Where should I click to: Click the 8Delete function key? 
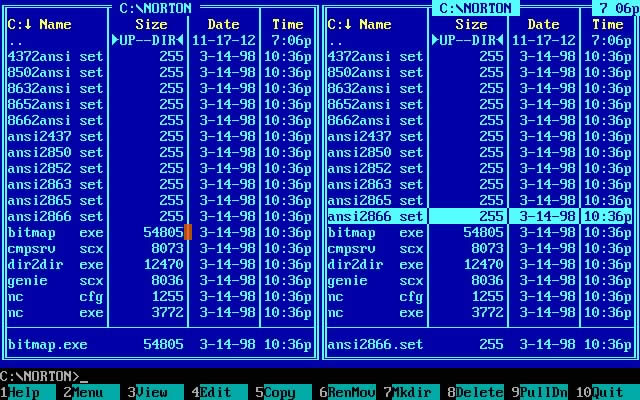476,392
